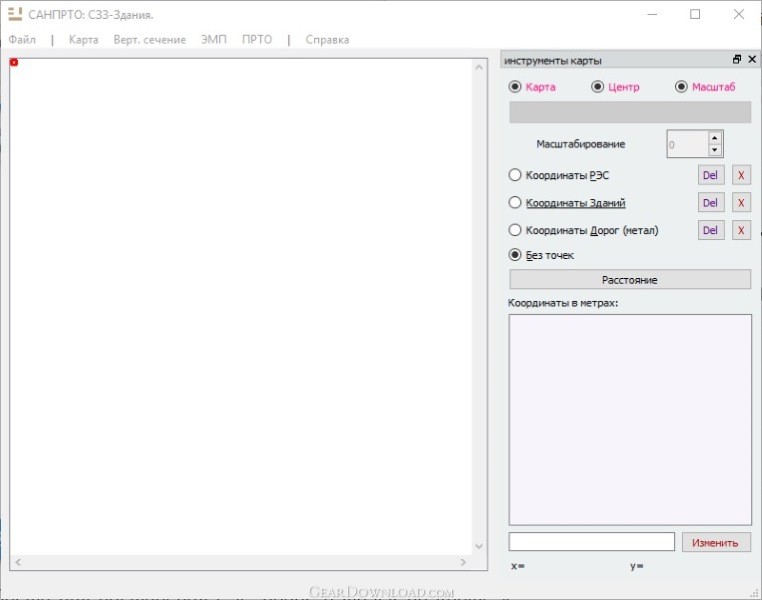Click Del next to Координаты РЭС
The width and height of the screenshot is (762, 600).
point(710,175)
